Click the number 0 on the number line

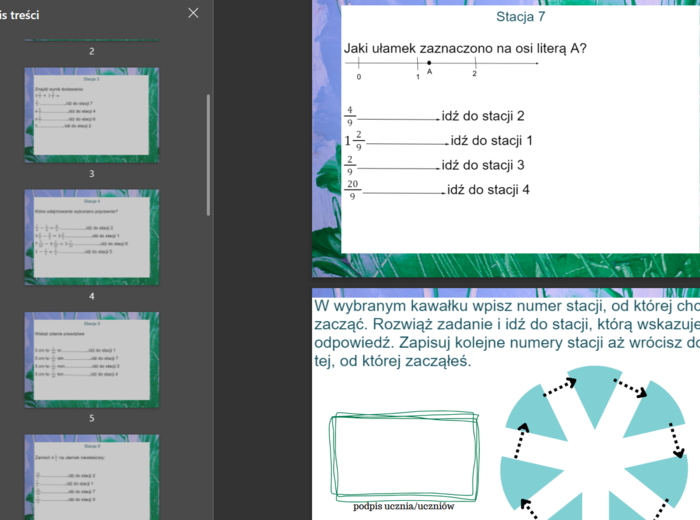tap(359, 76)
